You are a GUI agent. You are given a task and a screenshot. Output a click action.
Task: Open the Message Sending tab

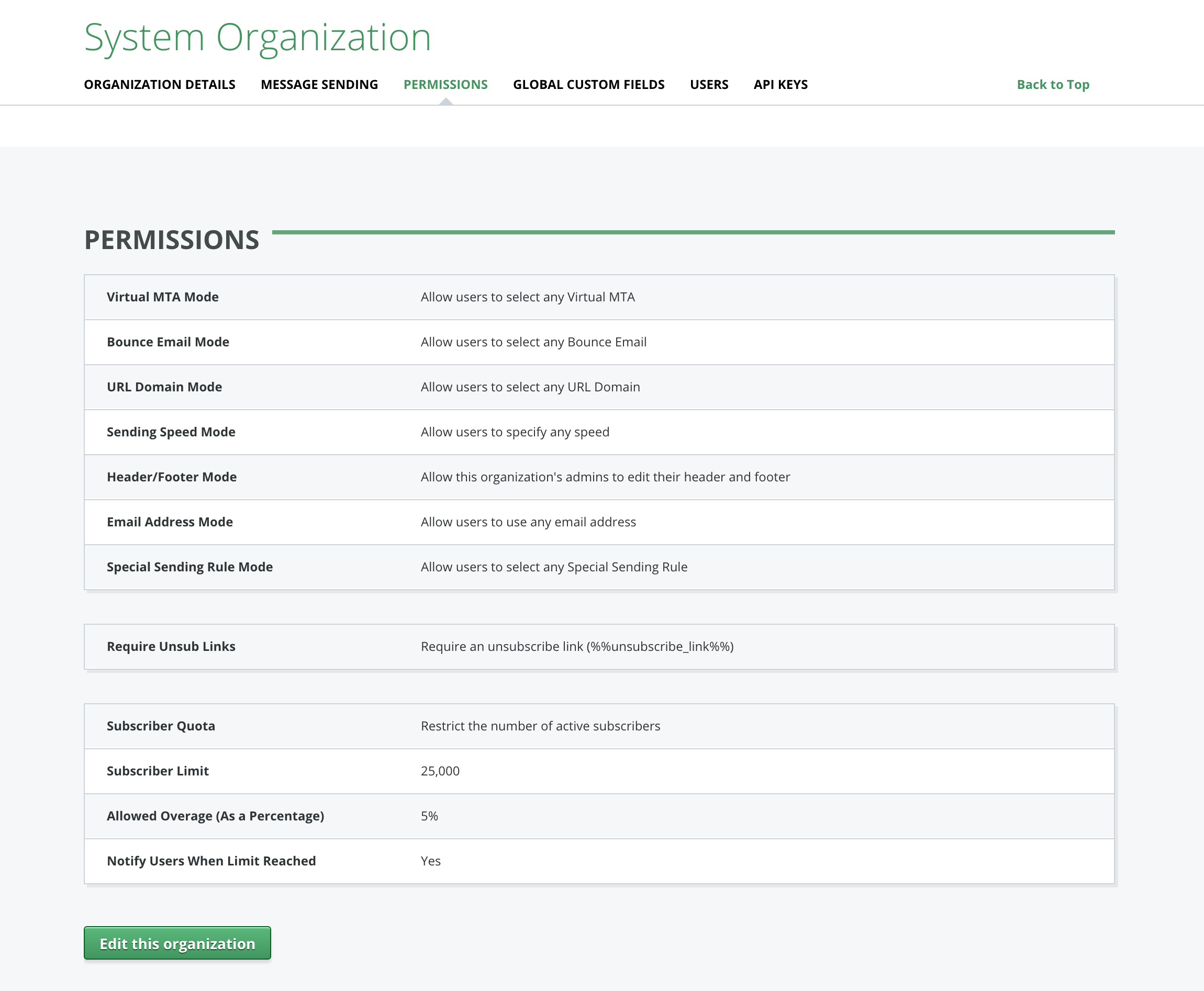pos(319,84)
